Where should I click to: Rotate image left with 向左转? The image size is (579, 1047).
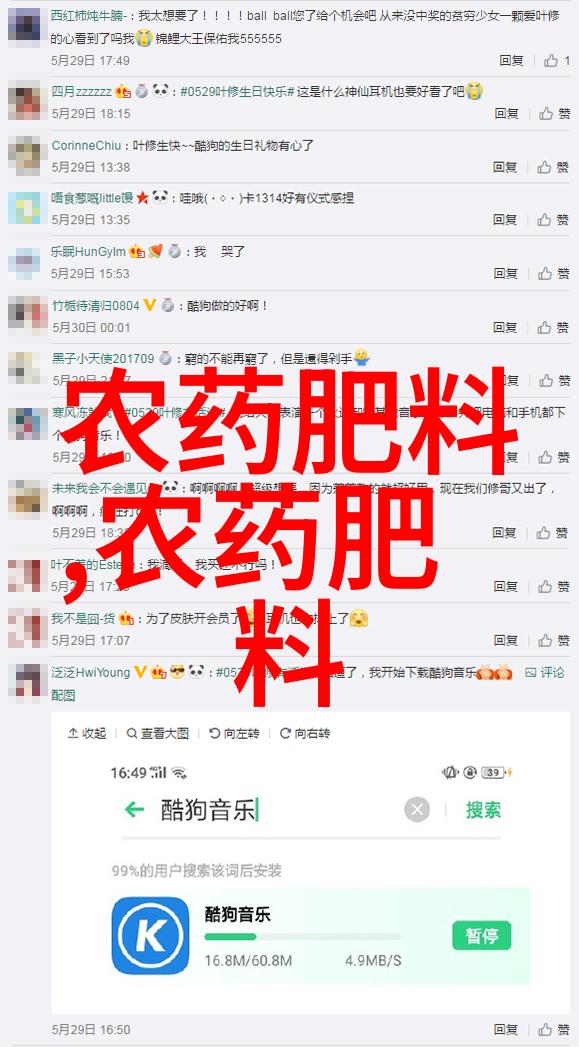pyautogui.click(x=234, y=733)
